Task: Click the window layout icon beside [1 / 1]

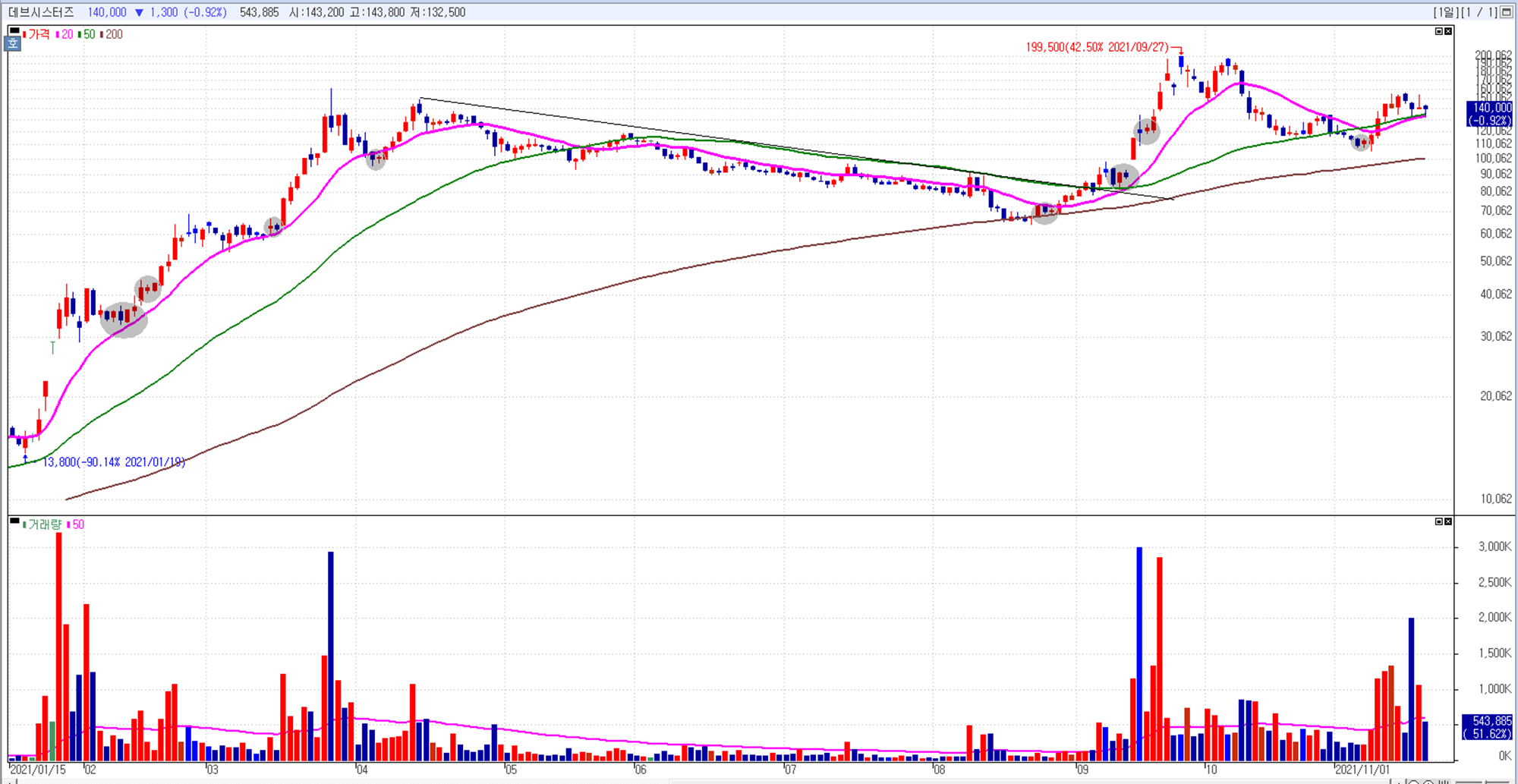Action: tap(1507, 12)
